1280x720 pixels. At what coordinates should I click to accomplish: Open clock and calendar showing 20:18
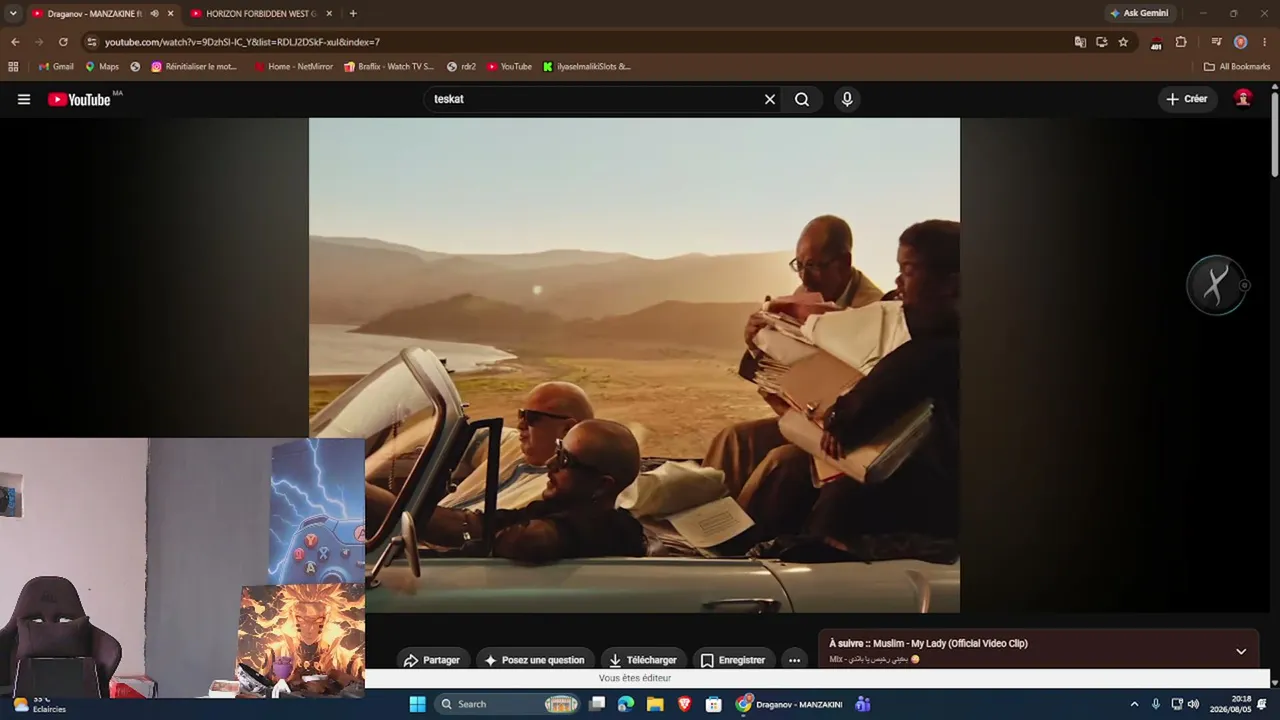click(x=1230, y=704)
